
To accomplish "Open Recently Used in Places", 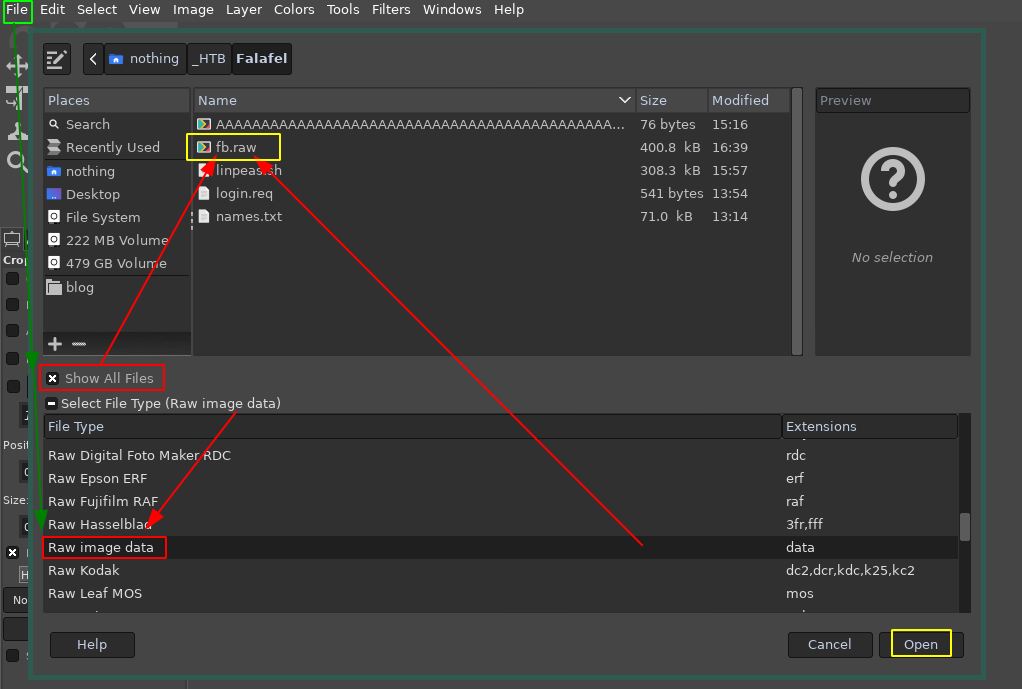I will [x=112, y=147].
